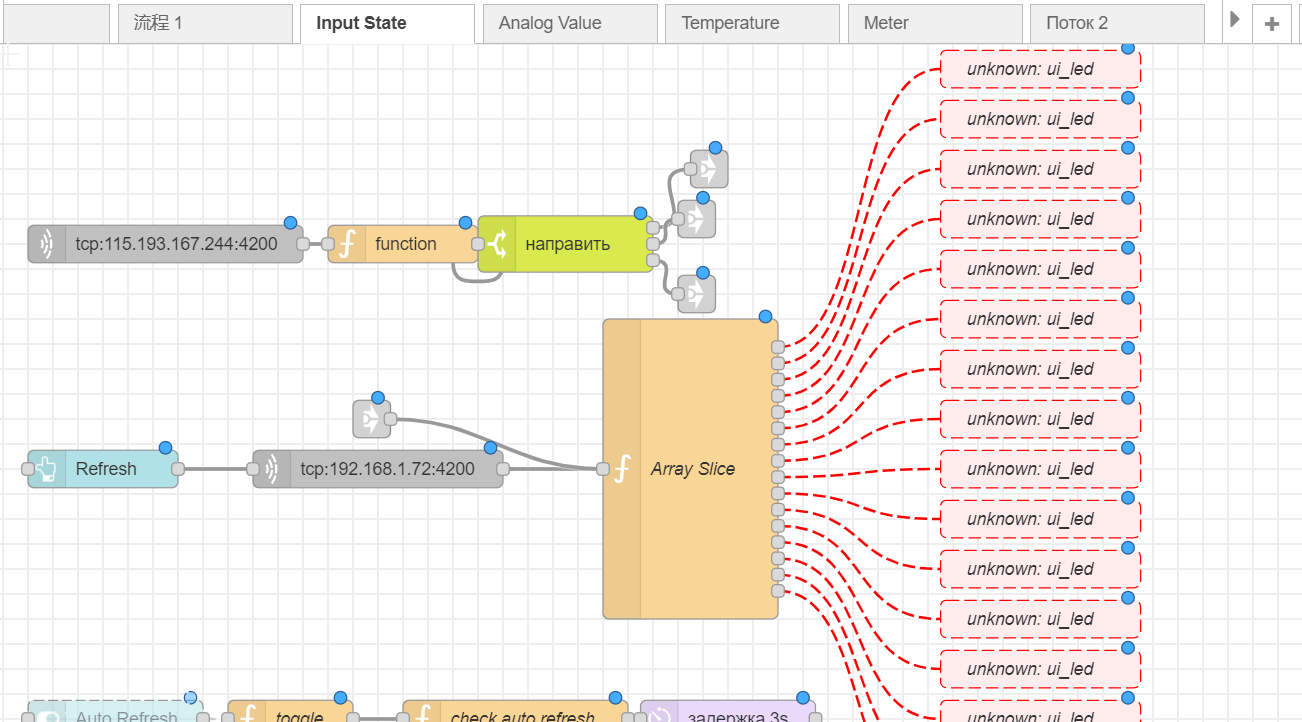Select the clock icon on задержка 3s node
The width and height of the screenshot is (1302, 722).
pos(659,715)
